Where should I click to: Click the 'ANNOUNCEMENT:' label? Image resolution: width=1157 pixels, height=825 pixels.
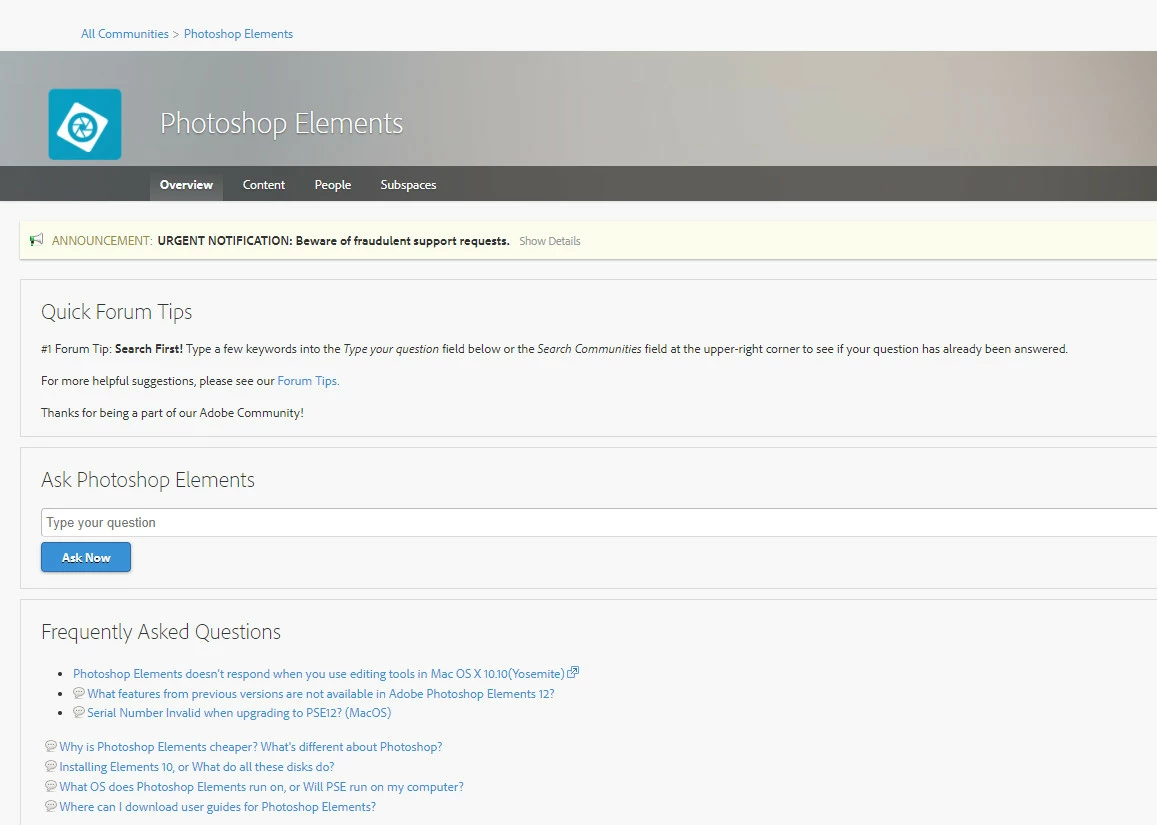point(102,241)
